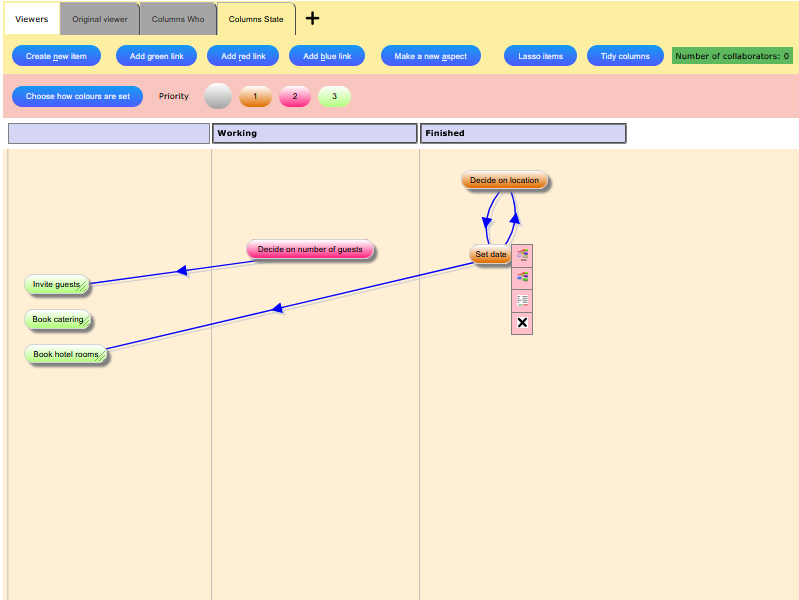Click Add red link button

(243, 56)
